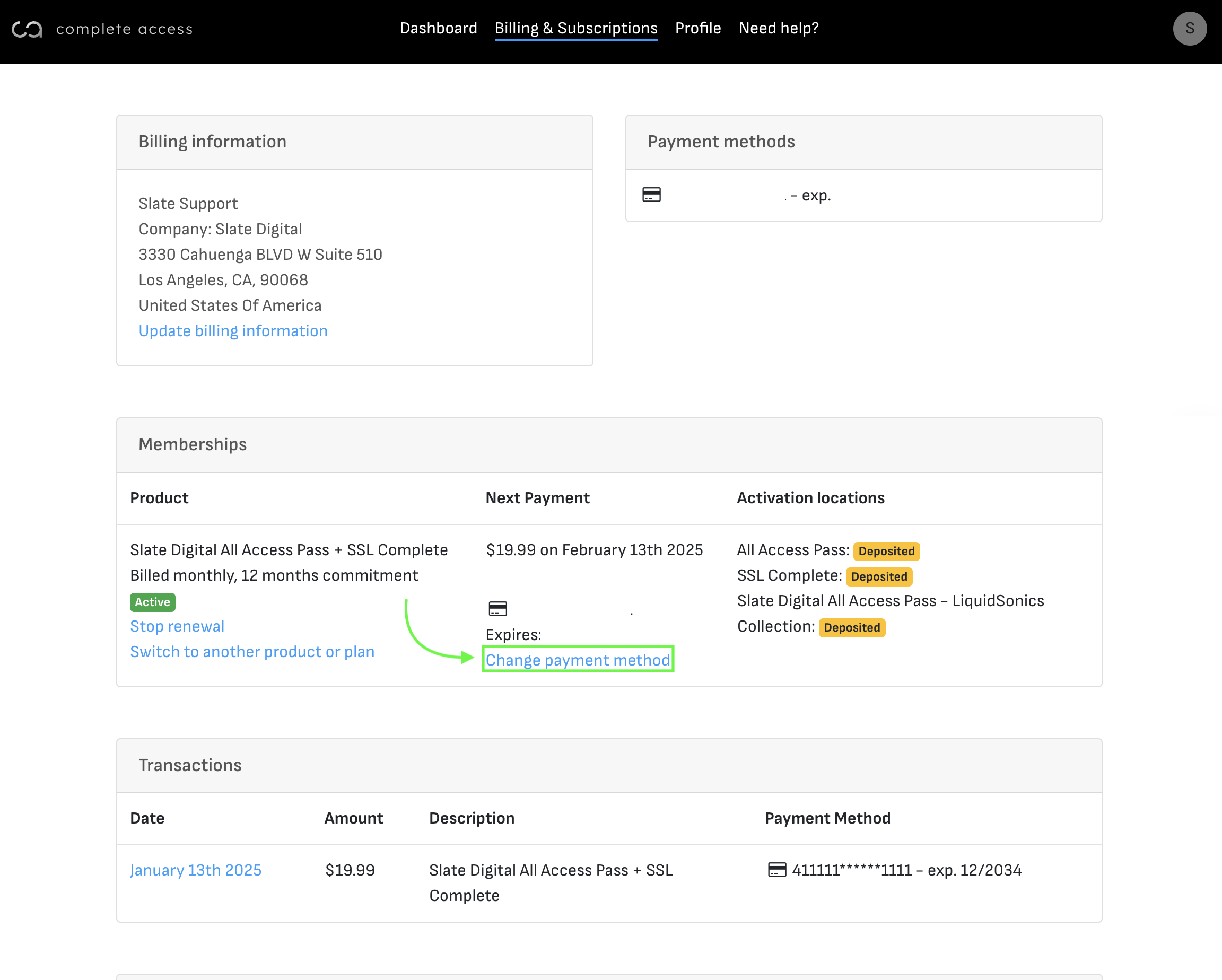1222x980 pixels.
Task: Click "– exp." text in Payment methods
Action: (x=810, y=196)
